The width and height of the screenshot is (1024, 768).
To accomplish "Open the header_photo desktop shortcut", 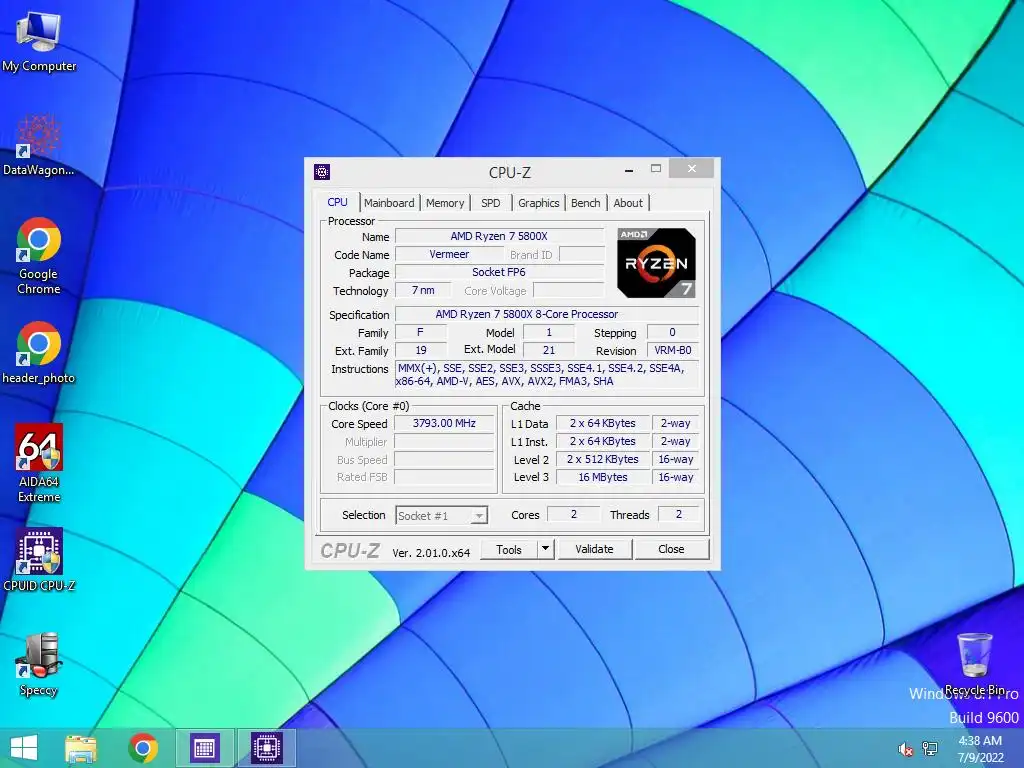I will coord(39,352).
